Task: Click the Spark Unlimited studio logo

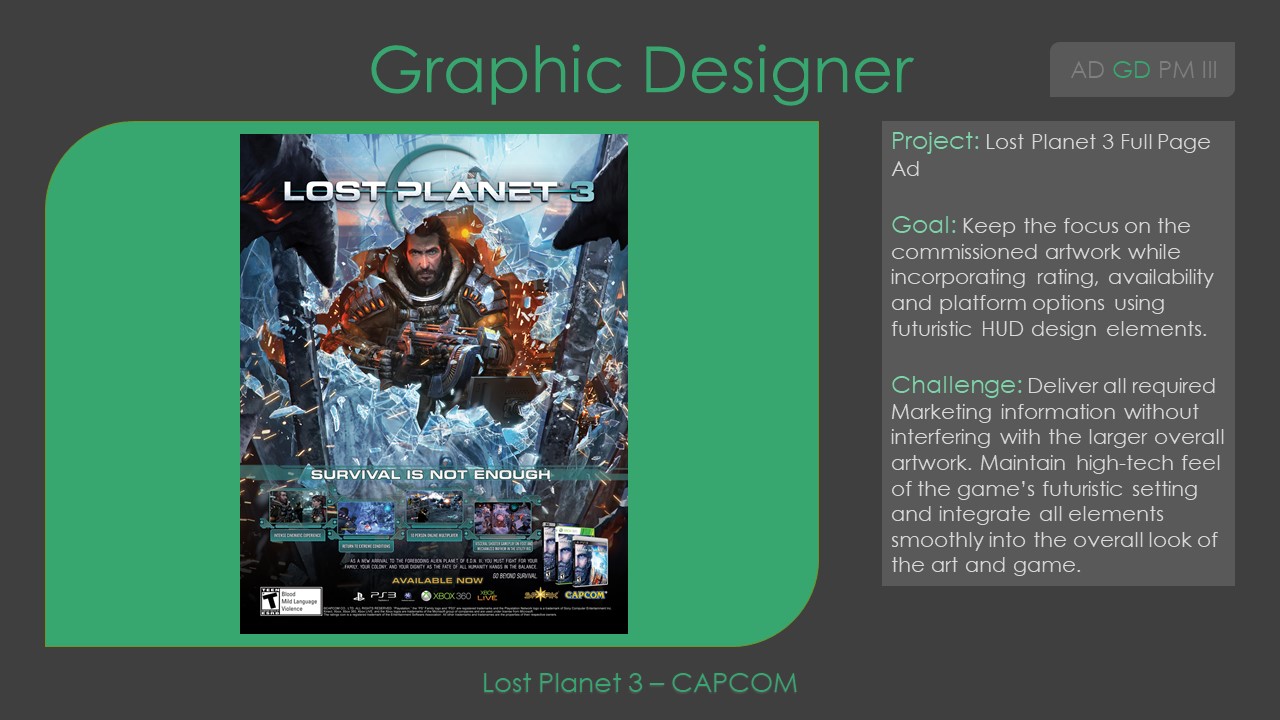Action: point(540,594)
